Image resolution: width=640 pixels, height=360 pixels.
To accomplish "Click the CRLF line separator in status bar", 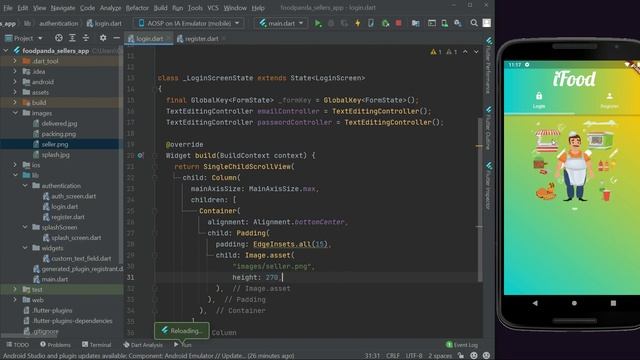I will click(393, 356).
